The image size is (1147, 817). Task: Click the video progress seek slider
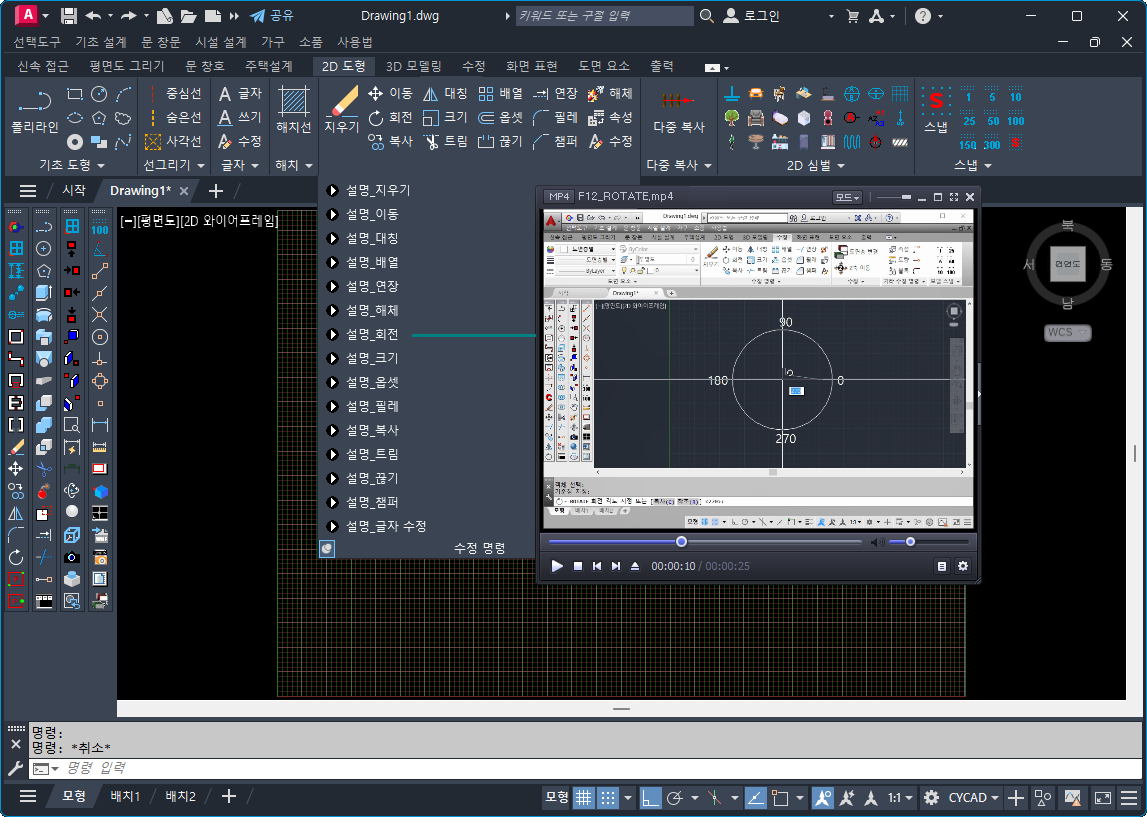point(705,542)
